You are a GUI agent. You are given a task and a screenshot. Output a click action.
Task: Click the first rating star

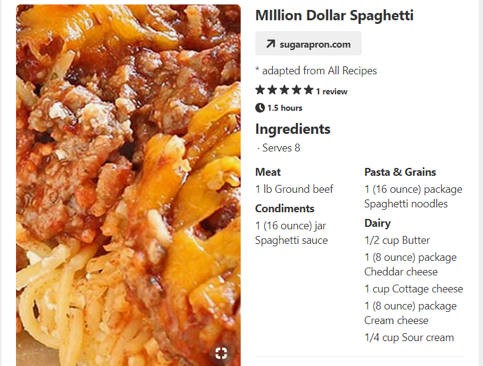pyautogui.click(x=260, y=90)
